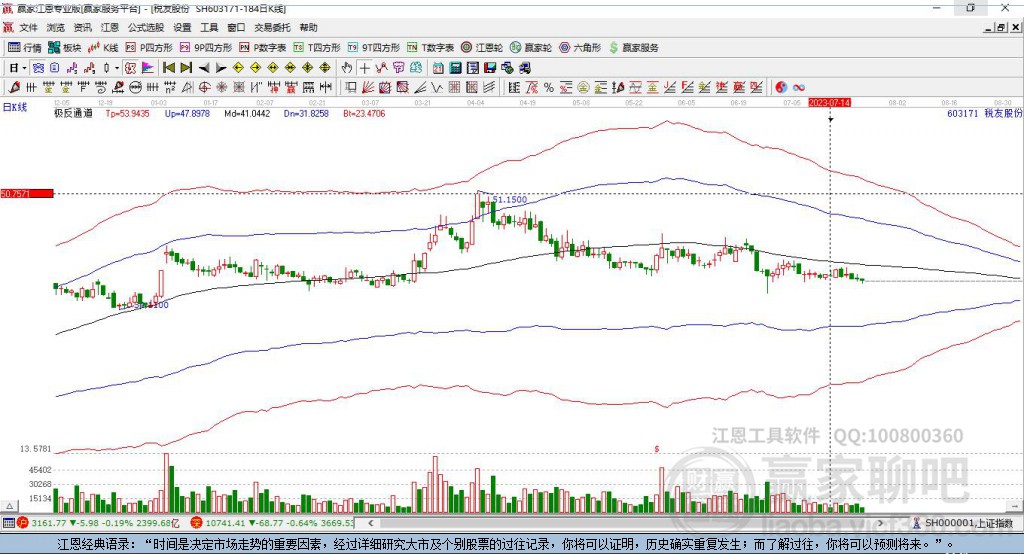1024x554 pixels.
Task: Click the black left arrow icon
Action: [204, 68]
